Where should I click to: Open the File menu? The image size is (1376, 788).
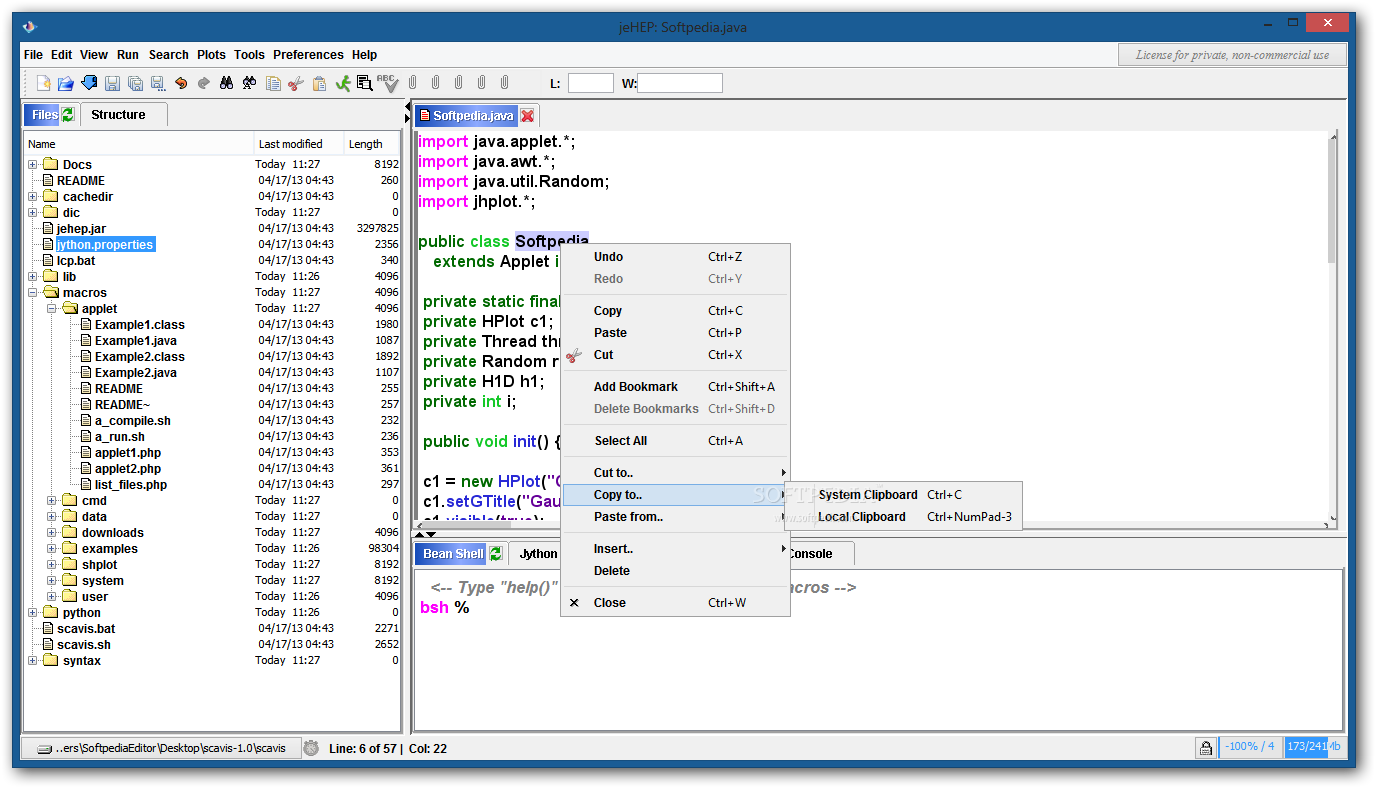point(33,55)
